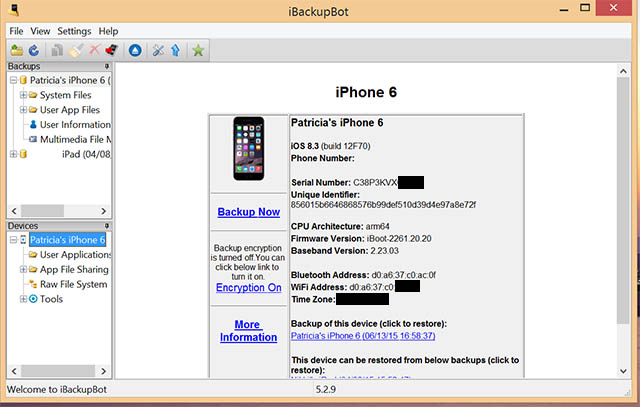This screenshot has height=407, width=640.
Task: Click the tools (wrench and scissors) toolbar icon
Action: pyautogui.click(x=158, y=50)
